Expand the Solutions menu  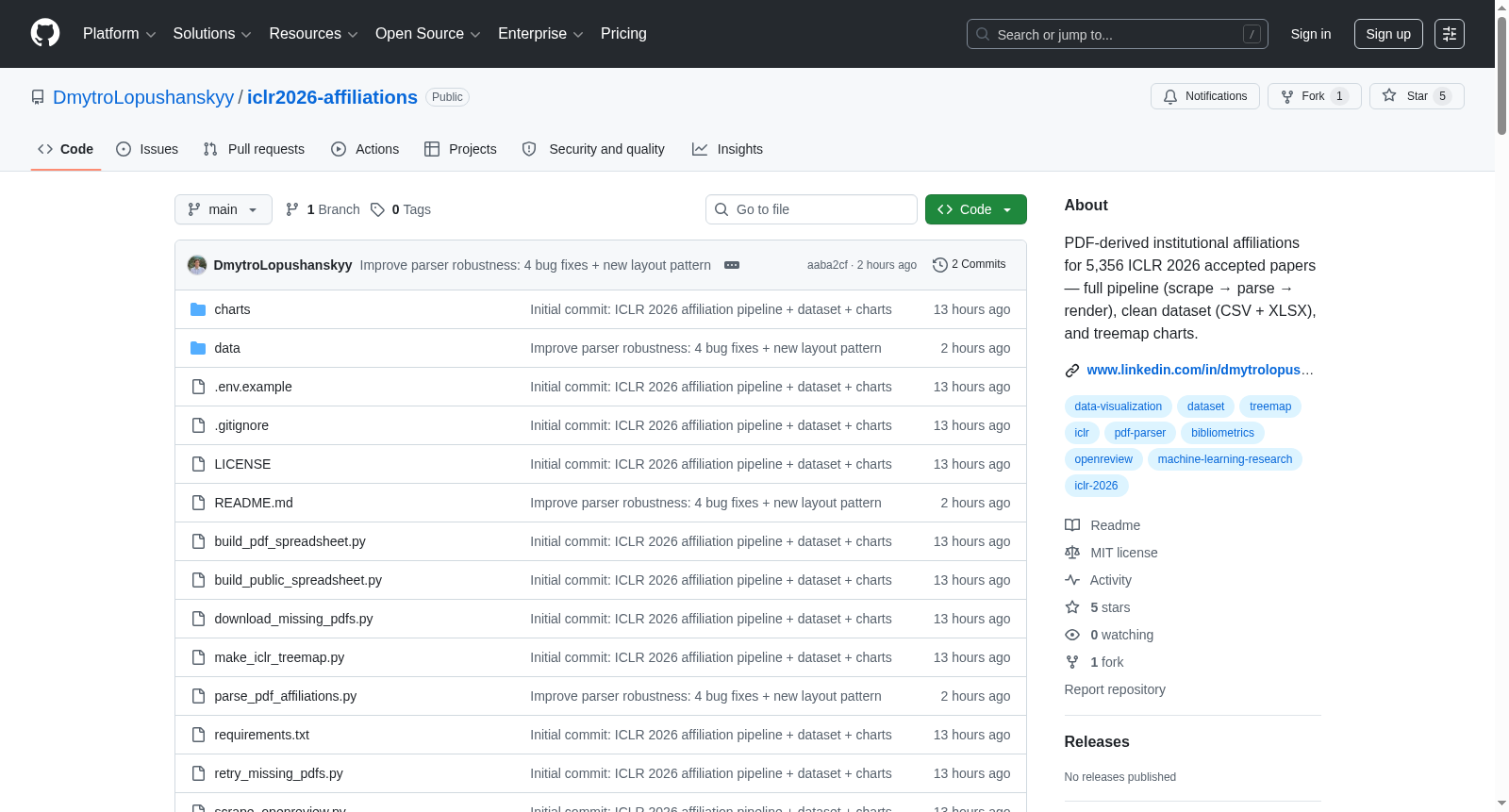[x=212, y=34]
